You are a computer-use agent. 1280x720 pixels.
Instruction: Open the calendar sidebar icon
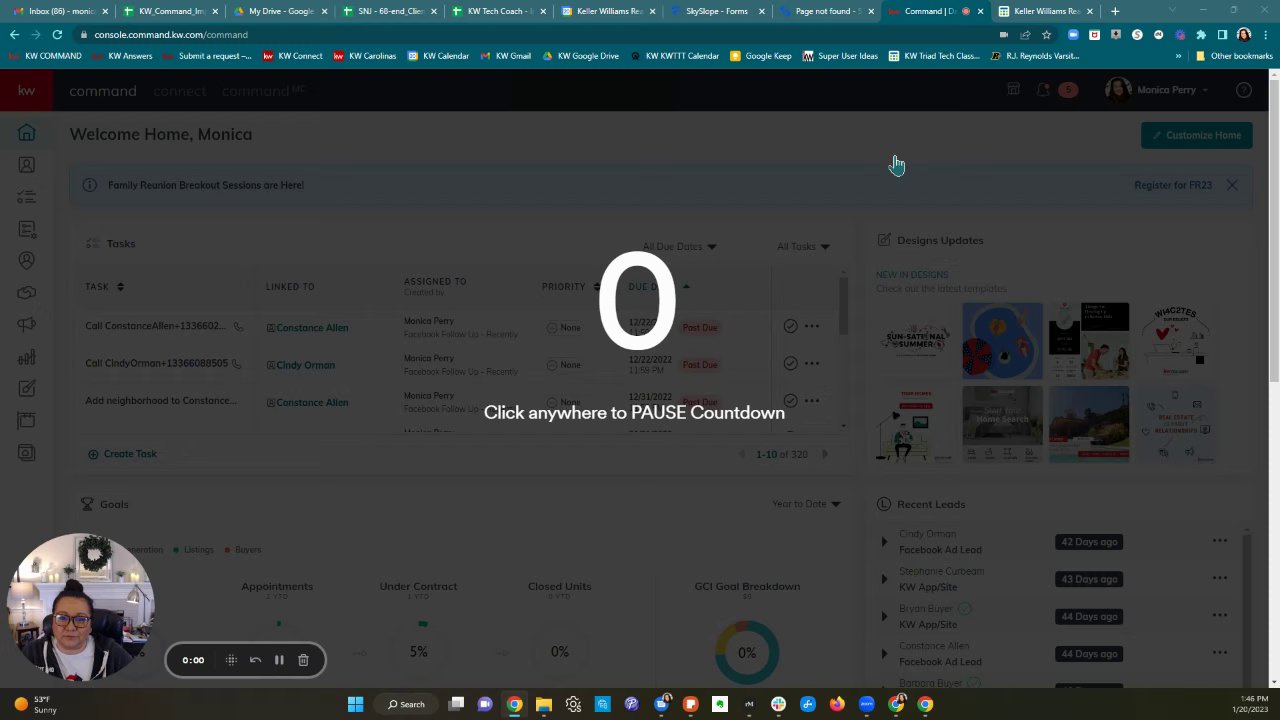27,421
